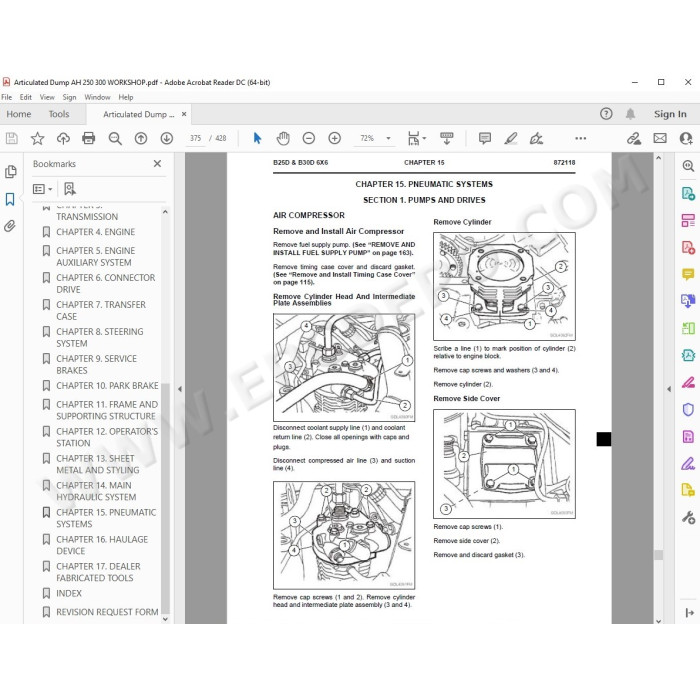Open the Sign menu
This screenshot has height=700, width=700.
pos(69,97)
